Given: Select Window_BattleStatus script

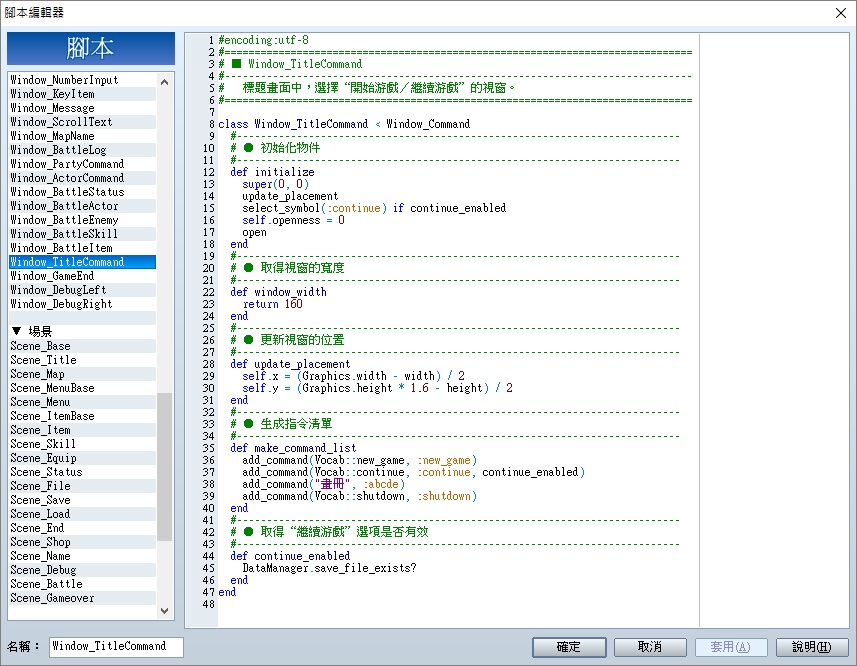Looking at the screenshot, I should 82,192.
